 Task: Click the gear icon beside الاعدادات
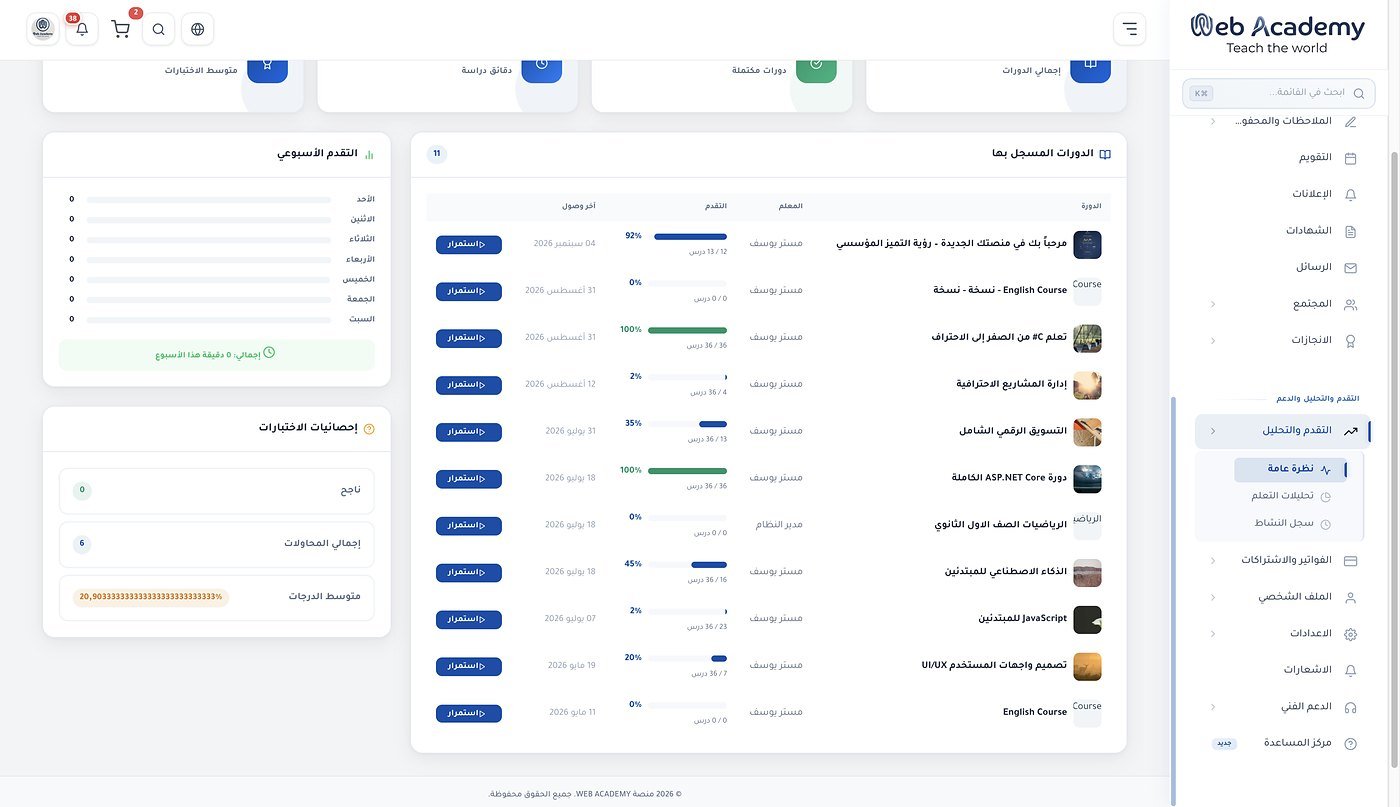point(1350,634)
